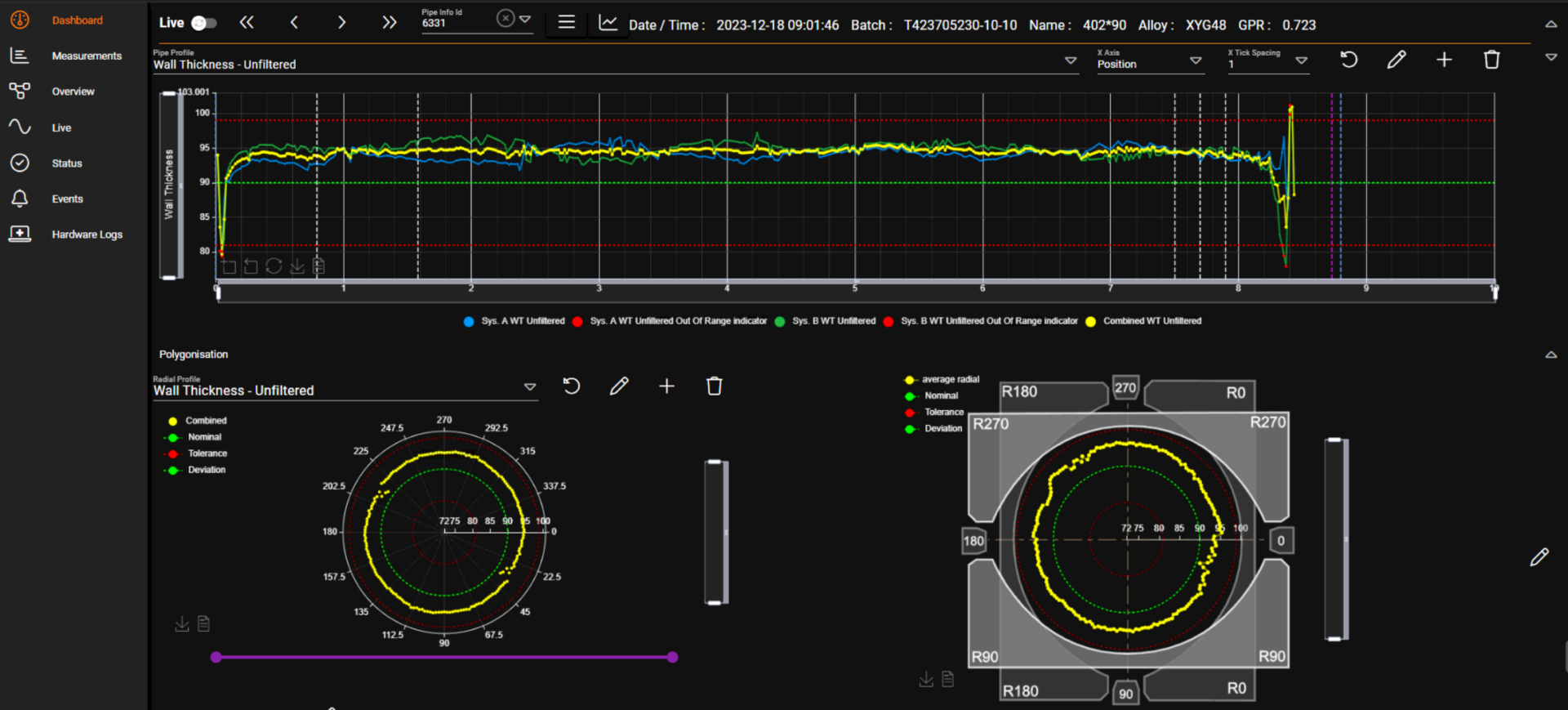Expand the Pipe Profile Wall Thickness dropdown
Screen dimensions: 1568x710
coord(1071,60)
